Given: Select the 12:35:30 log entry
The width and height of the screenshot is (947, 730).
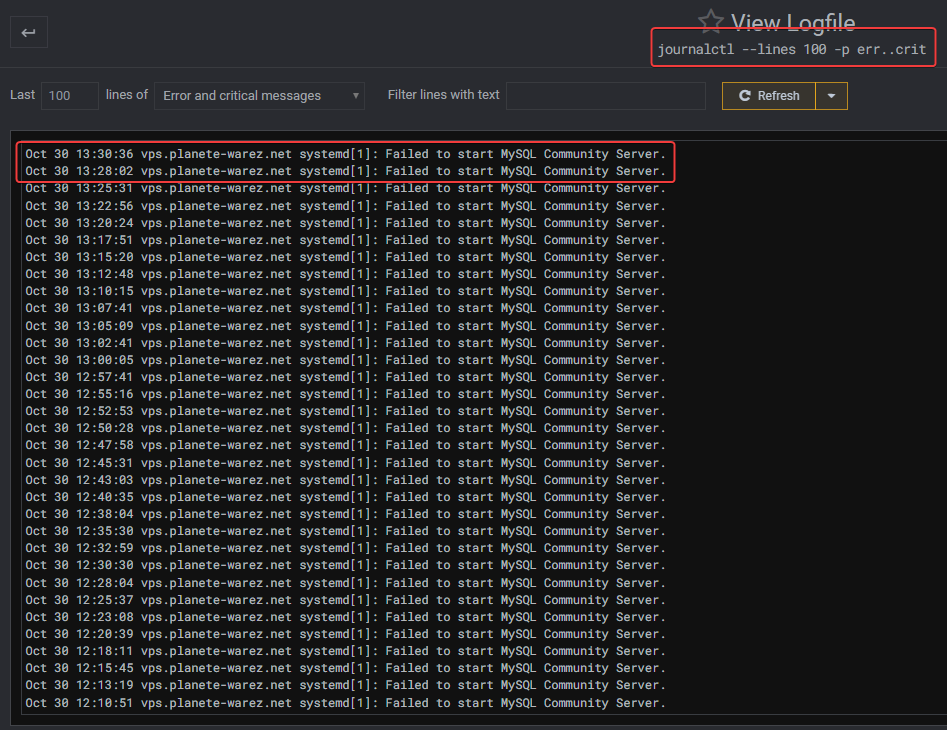Looking at the screenshot, I should click(345, 531).
